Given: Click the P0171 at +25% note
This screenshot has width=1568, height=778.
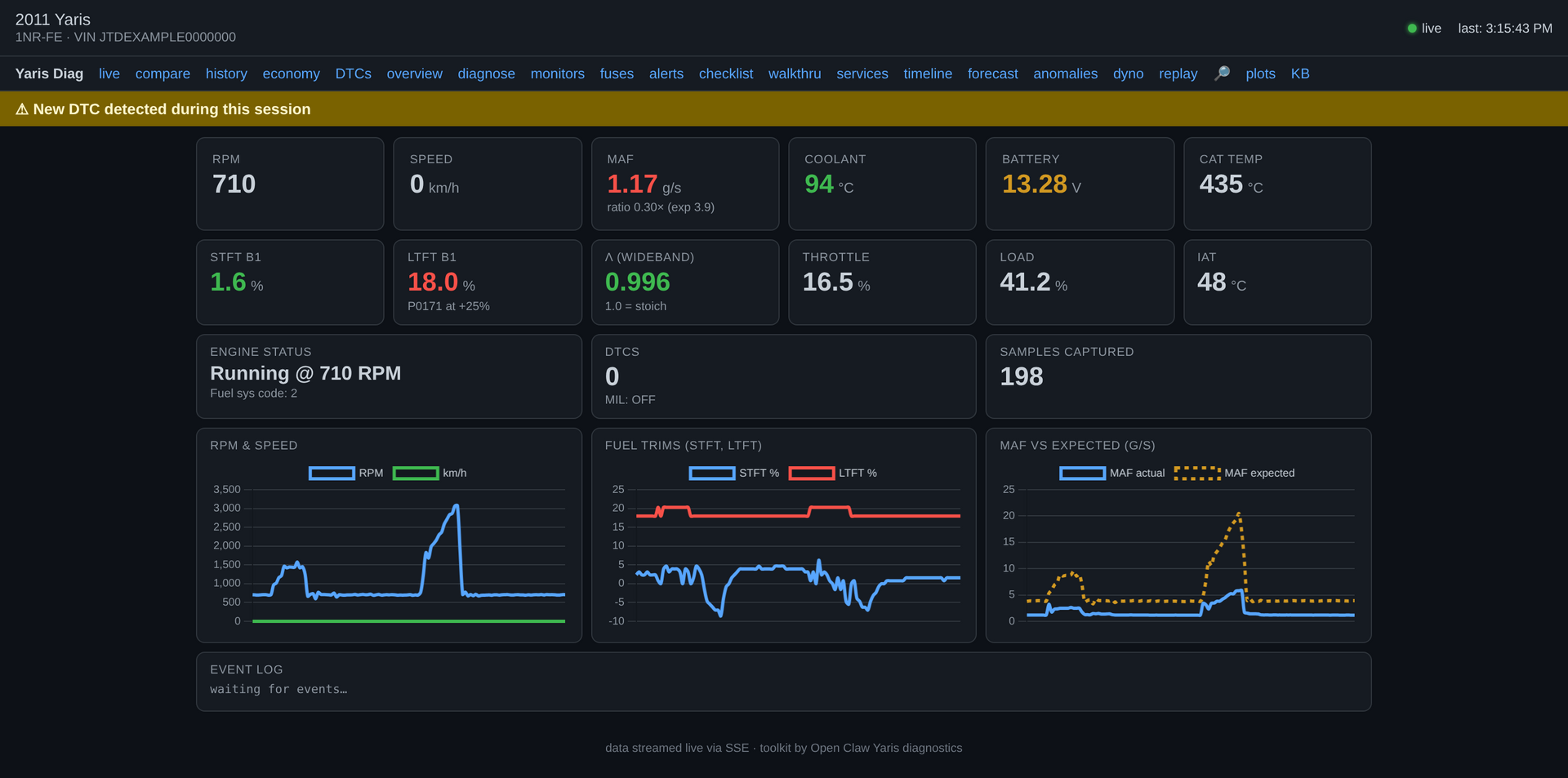Looking at the screenshot, I should point(448,306).
